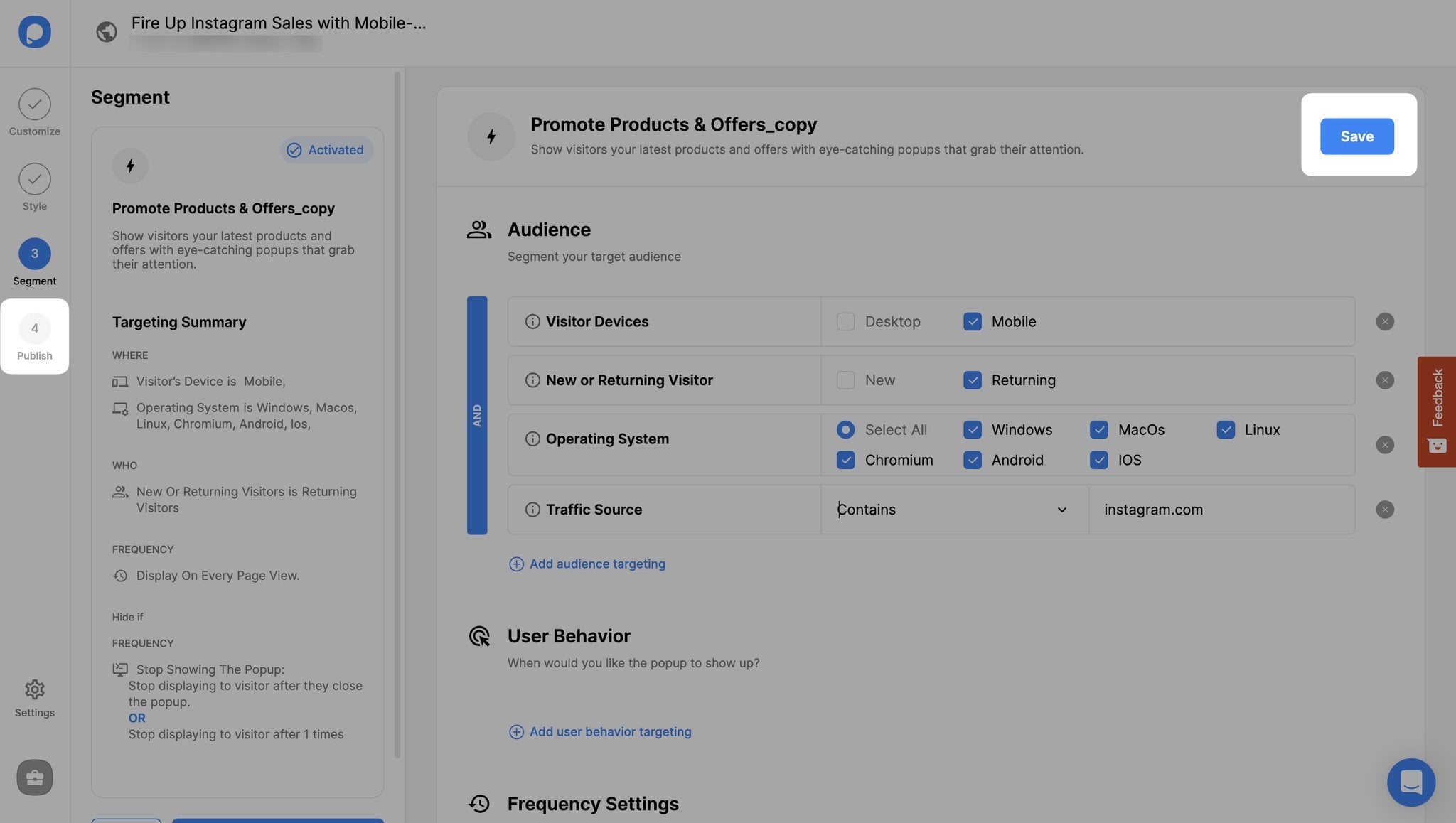Click the User Behavior cursor icon
The image size is (1456, 823).
[479, 636]
